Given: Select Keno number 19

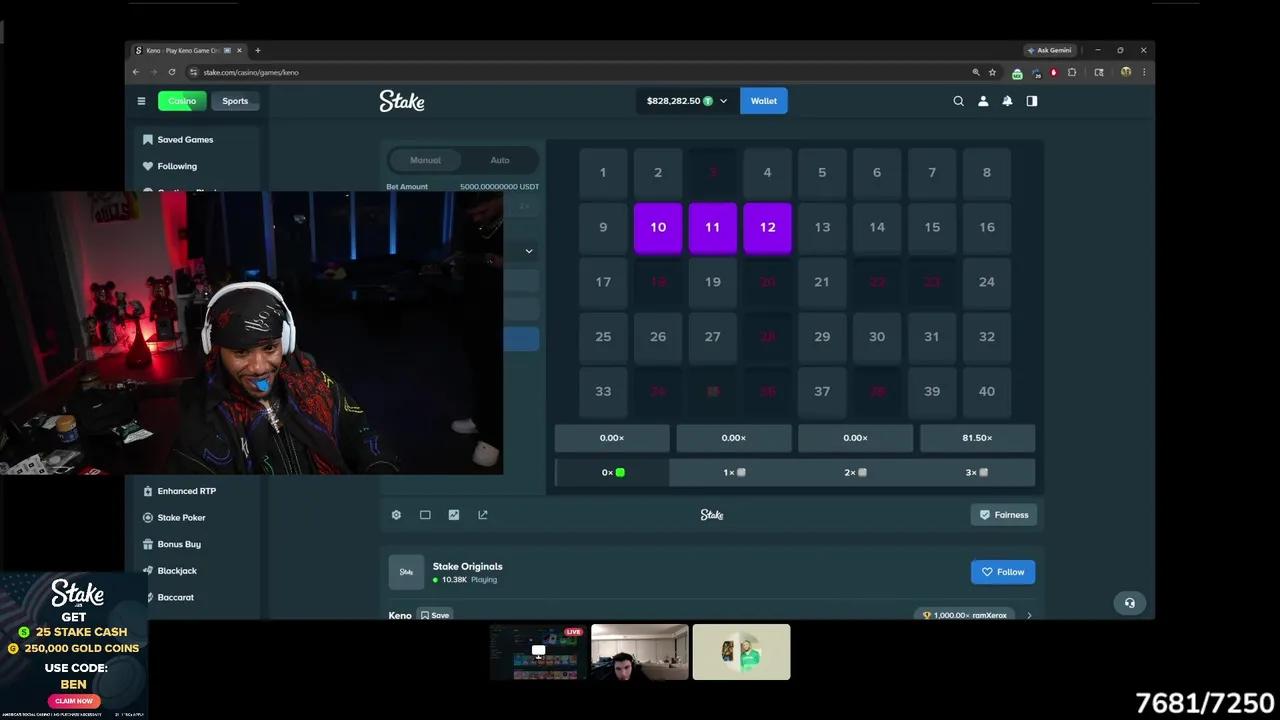Looking at the screenshot, I should [713, 282].
